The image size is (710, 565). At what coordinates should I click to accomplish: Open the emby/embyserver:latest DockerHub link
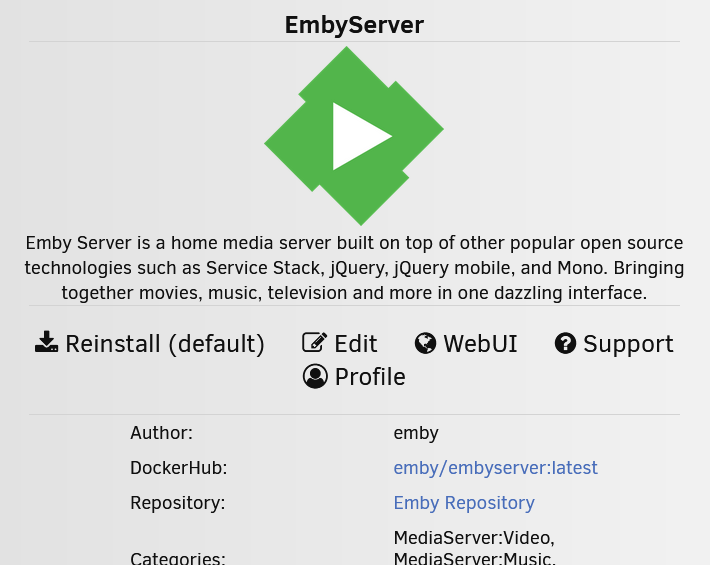(x=495, y=468)
